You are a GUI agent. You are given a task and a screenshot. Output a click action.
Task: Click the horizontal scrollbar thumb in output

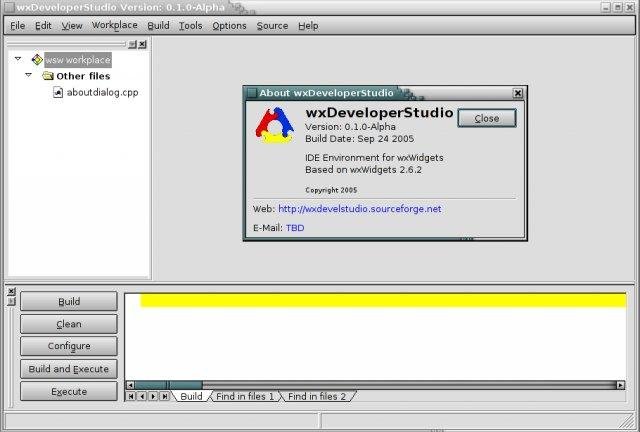[x=169, y=385]
